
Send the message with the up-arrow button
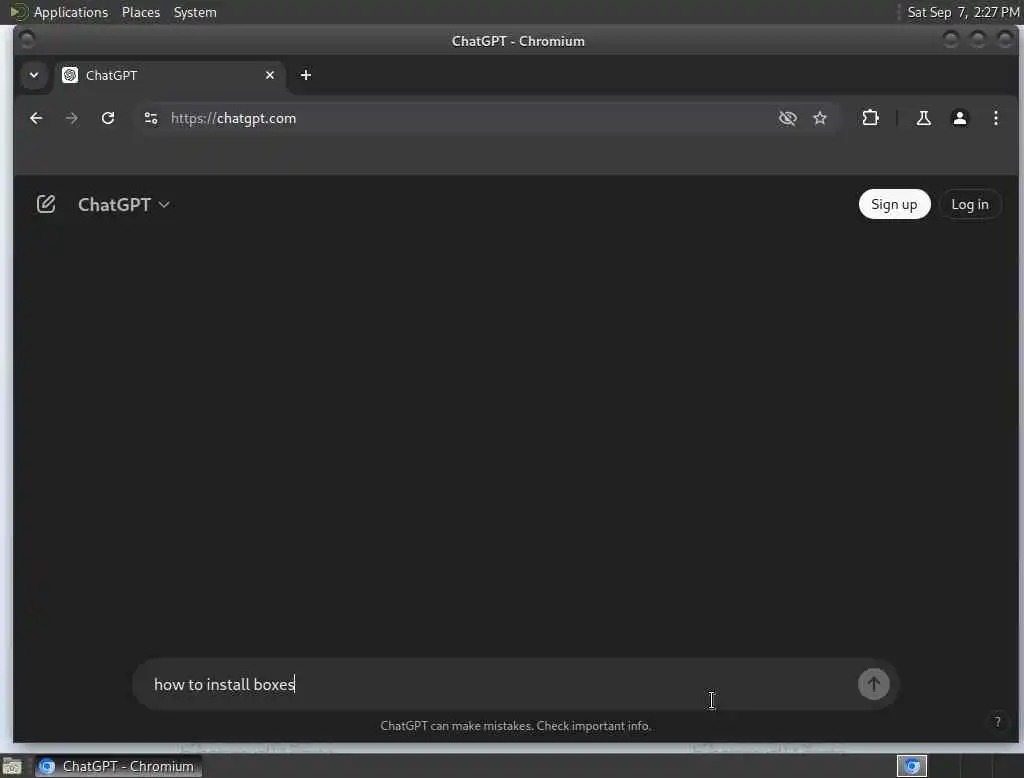click(873, 684)
